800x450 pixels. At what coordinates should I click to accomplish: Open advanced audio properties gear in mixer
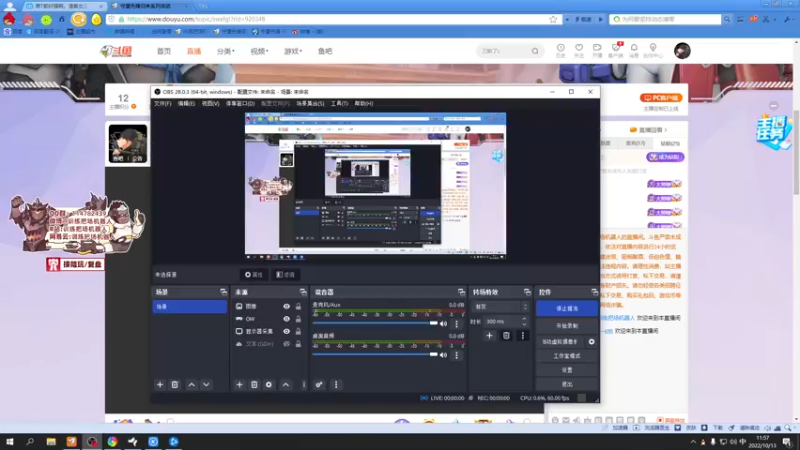coord(319,385)
